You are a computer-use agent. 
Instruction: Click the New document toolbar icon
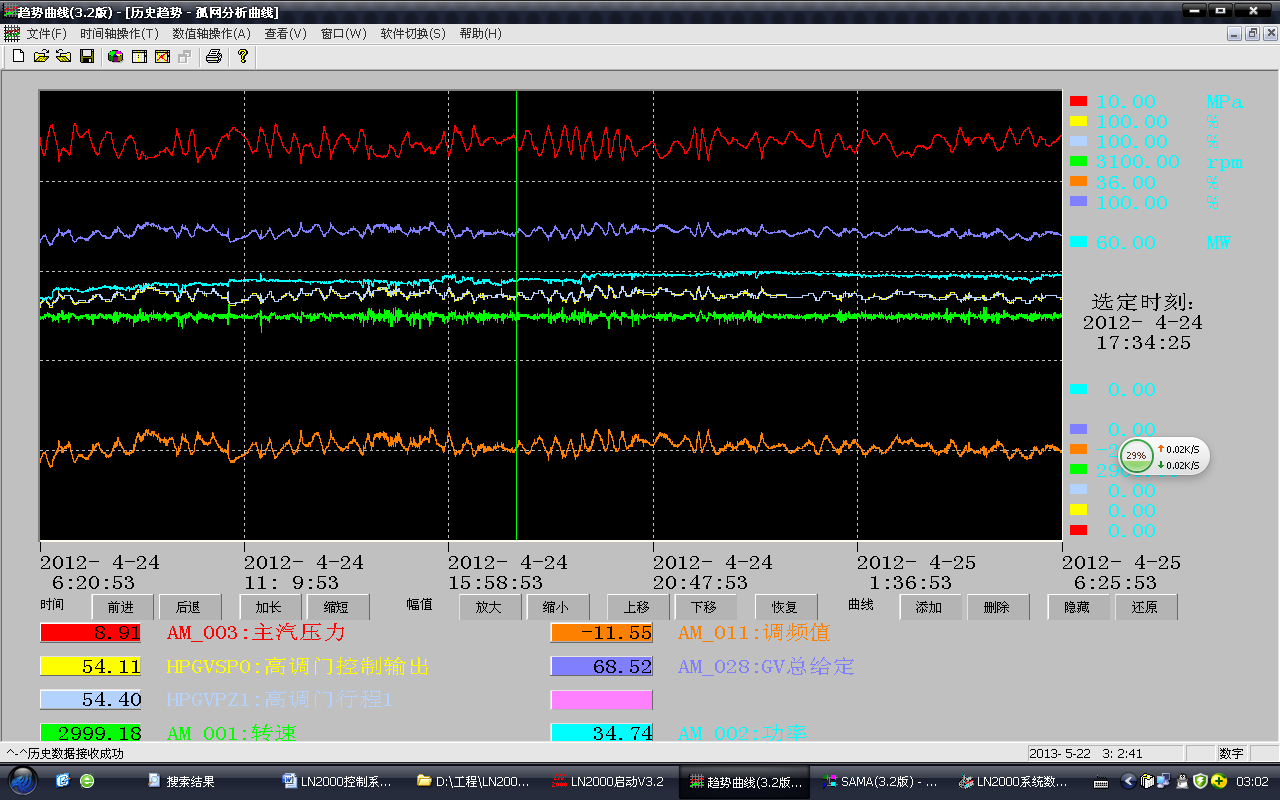(18, 56)
